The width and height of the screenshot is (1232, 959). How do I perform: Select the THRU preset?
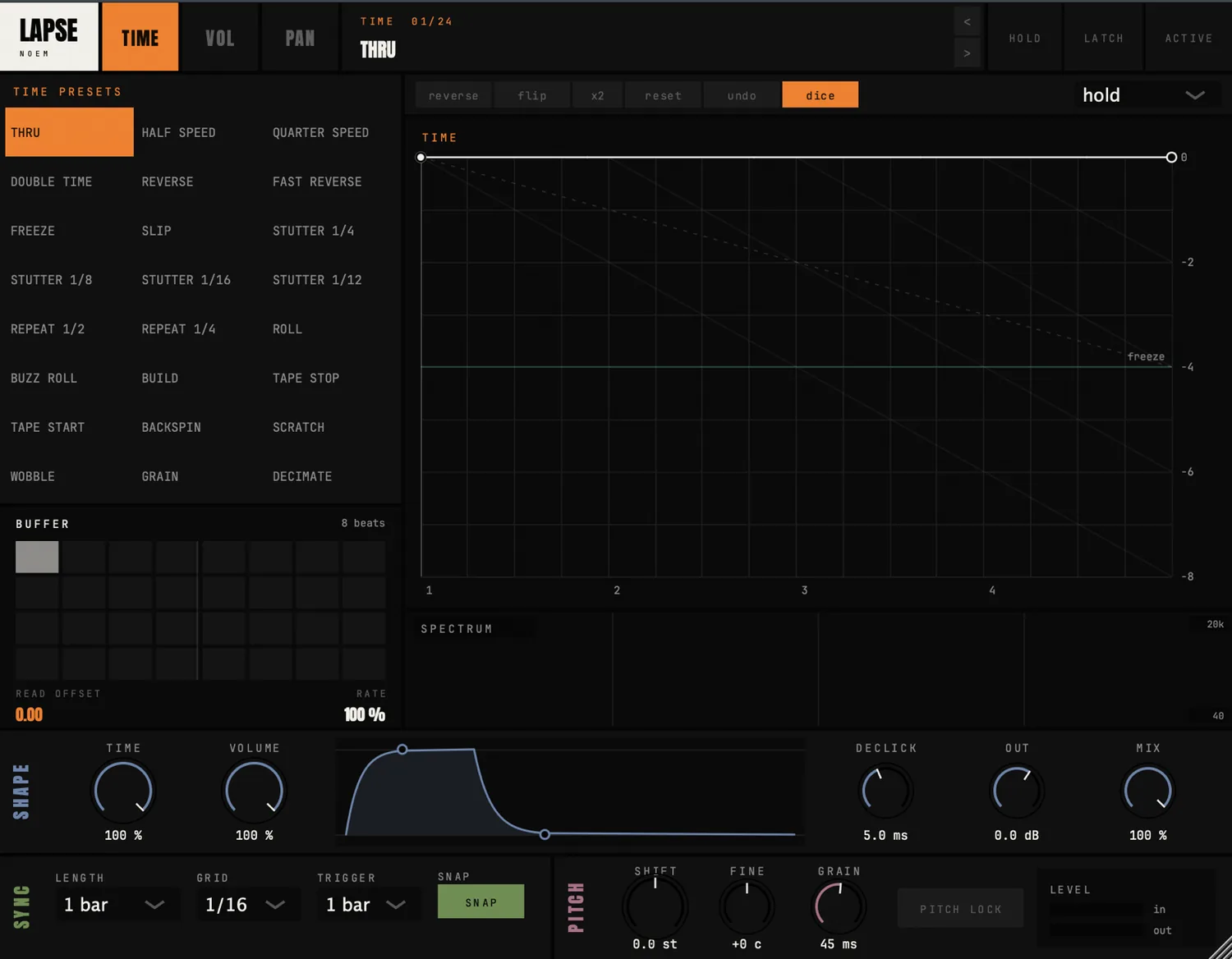[69, 132]
